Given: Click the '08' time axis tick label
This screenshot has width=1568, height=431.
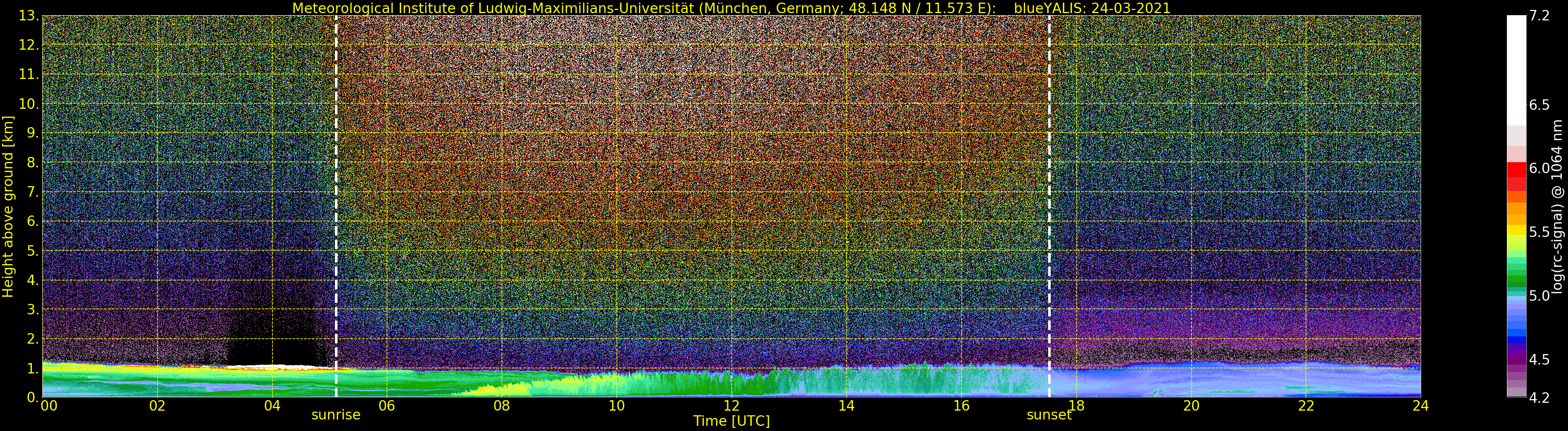Looking at the screenshot, I should click(502, 405).
